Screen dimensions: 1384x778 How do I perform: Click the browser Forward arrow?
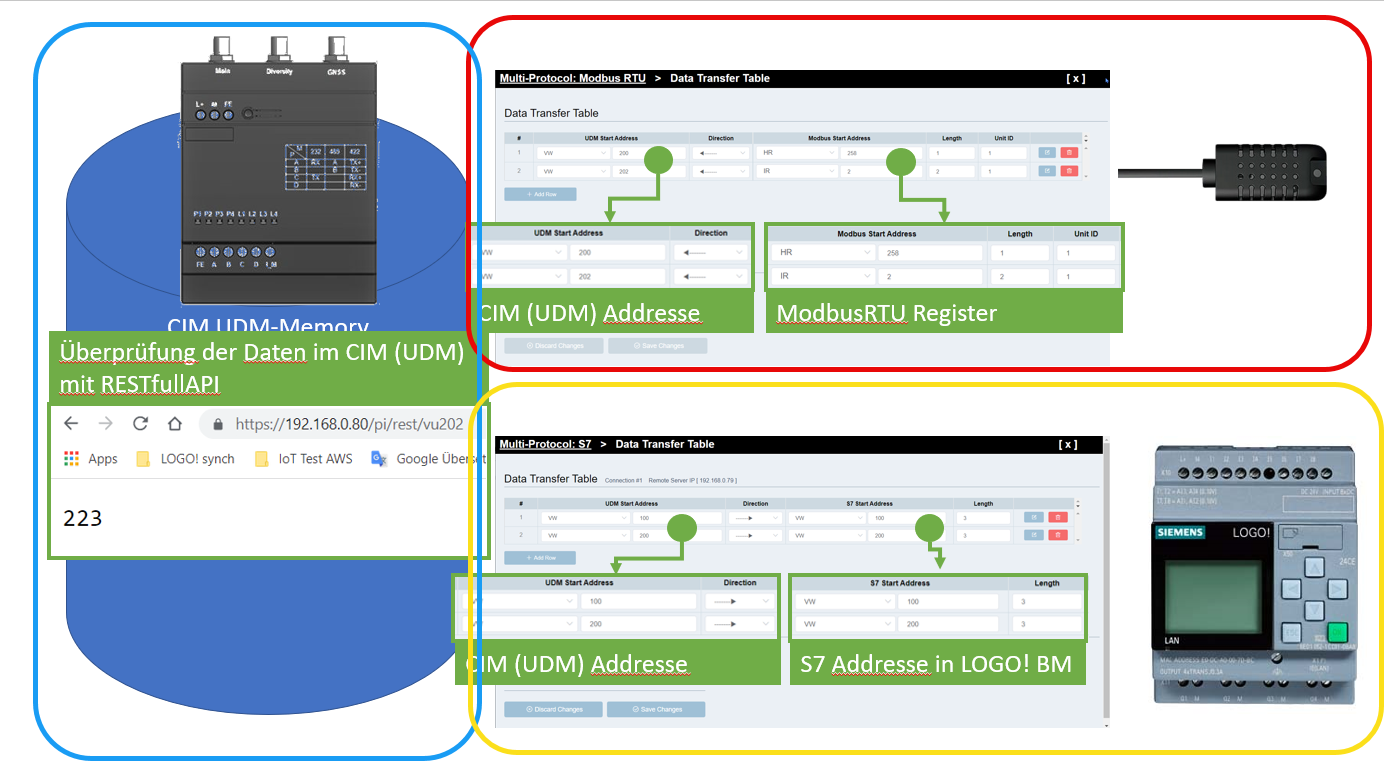pyautogui.click(x=105, y=423)
